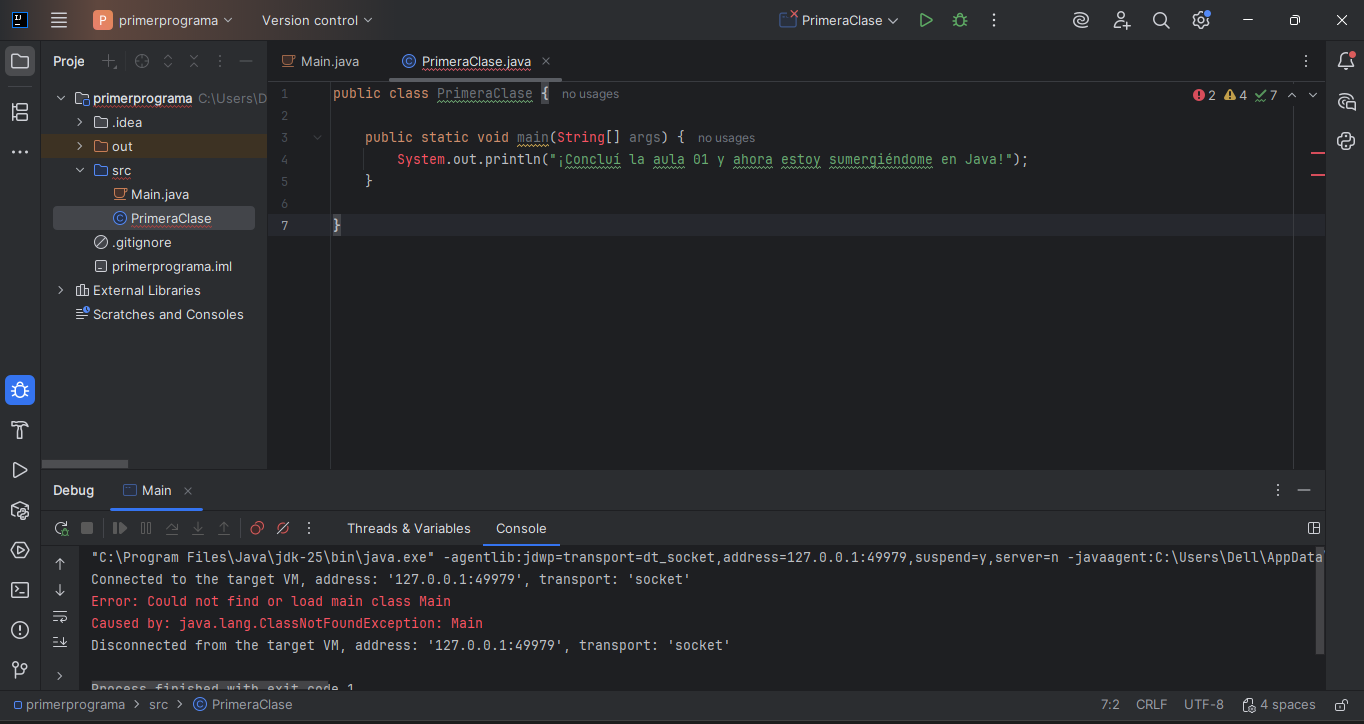The width and height of the screenshot is (1364, 724).
Task: Switch to the Main.java editor tab
Action: [329, 61]
